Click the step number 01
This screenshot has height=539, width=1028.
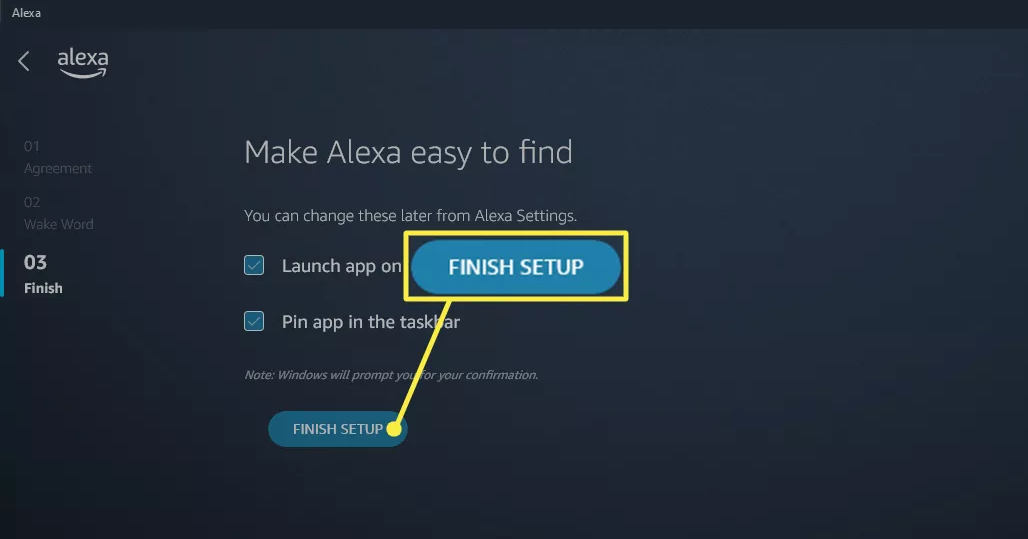(x=31, y=146)
